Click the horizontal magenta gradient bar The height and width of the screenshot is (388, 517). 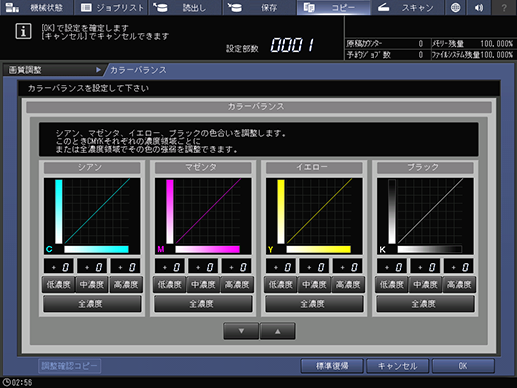tap(207, 249)
